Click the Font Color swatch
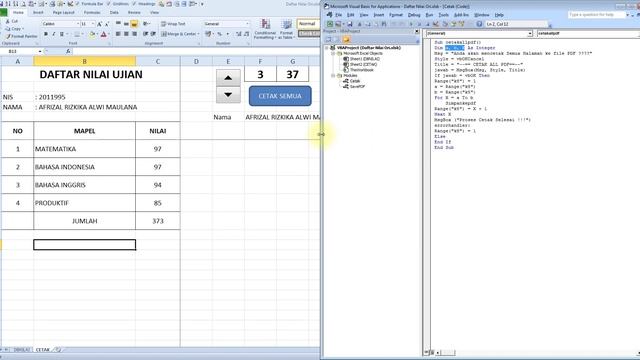This screenshot has height=360, width=640. coord(104,34)
